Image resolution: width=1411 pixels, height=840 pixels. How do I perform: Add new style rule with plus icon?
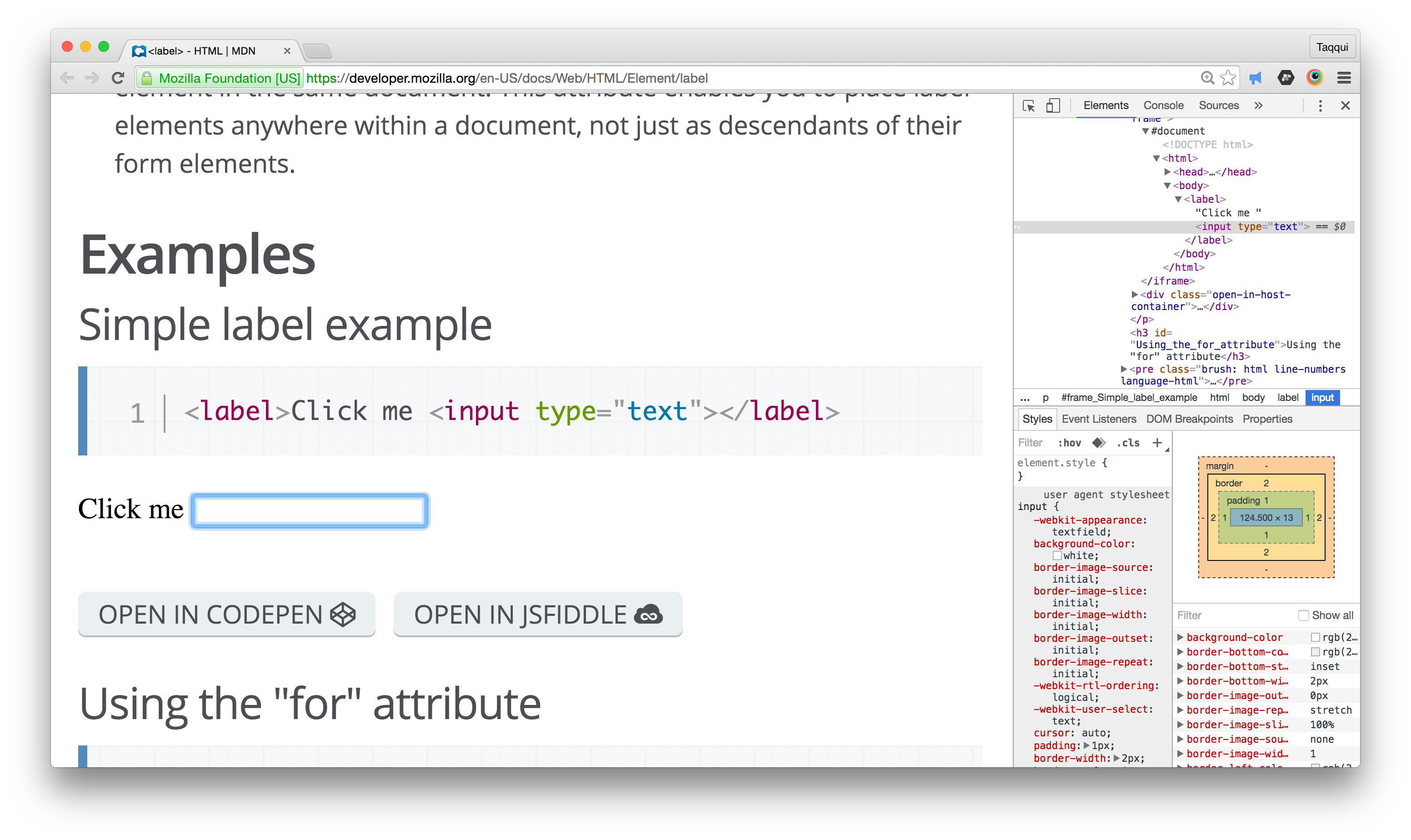(1157, 443)
